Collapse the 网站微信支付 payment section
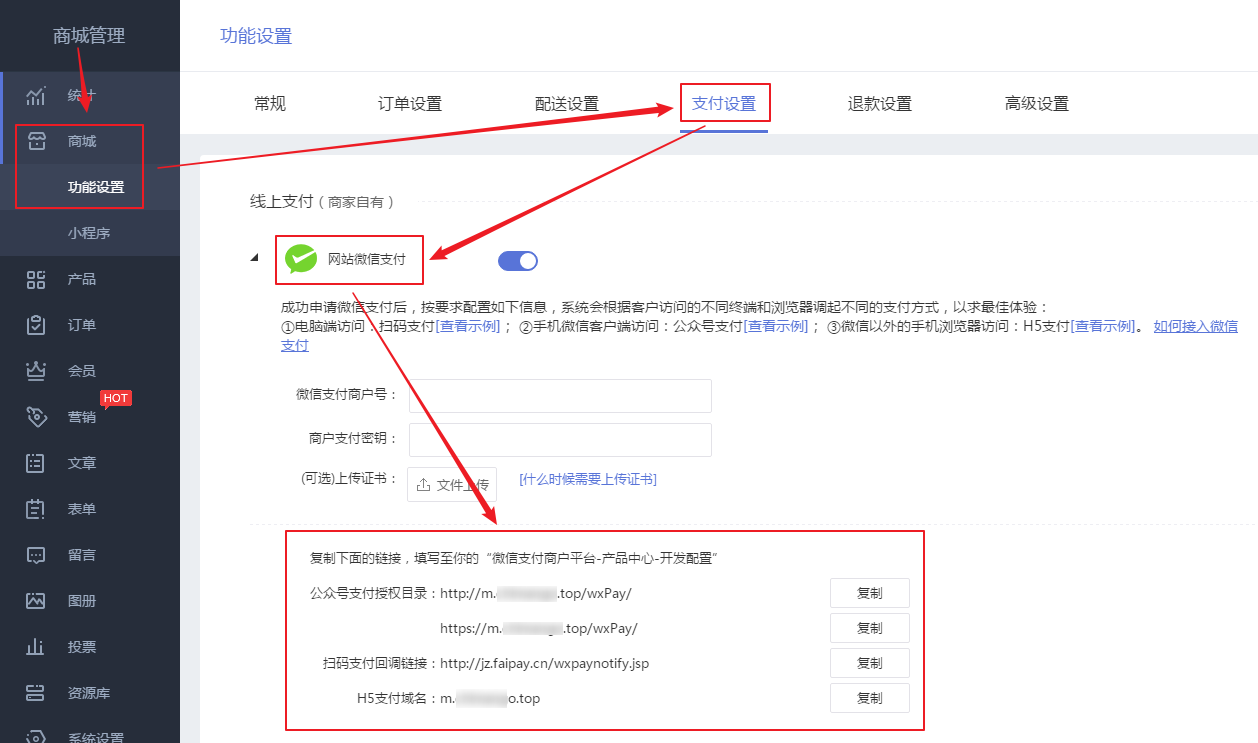This screenshot has width=1258, height=743. point(255,256)
